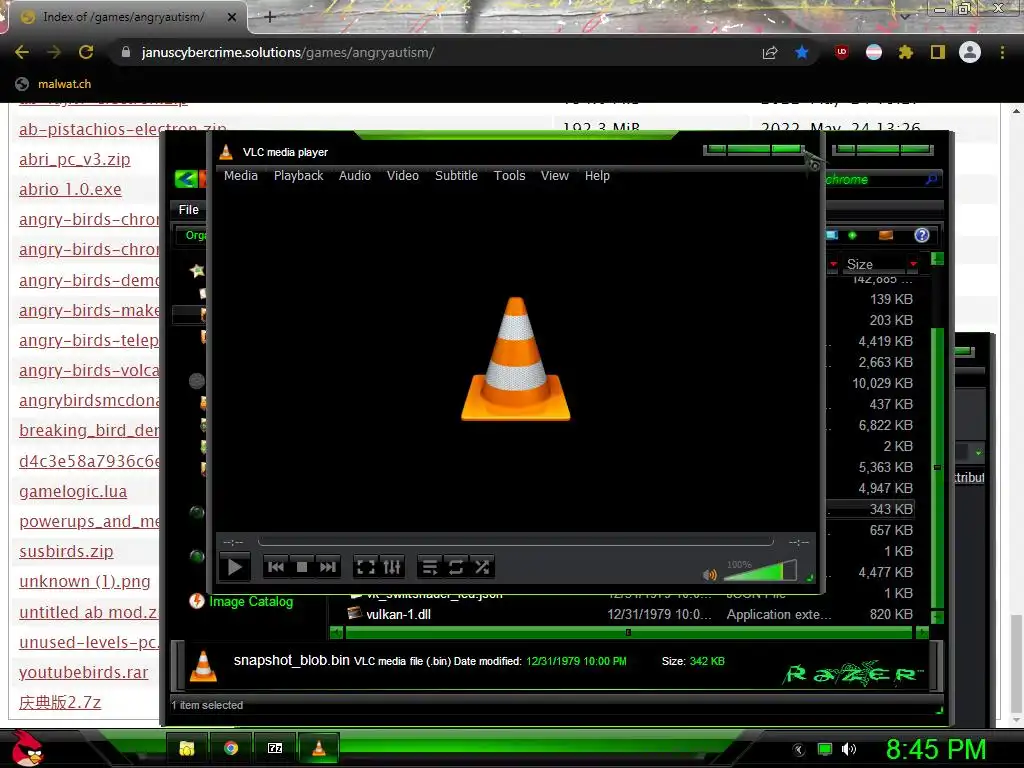Image resolution: width=1024 pixels, height=768 pixels.
Task: Click Angry Birds start button on taskbar
Action: tap(27, 748)
